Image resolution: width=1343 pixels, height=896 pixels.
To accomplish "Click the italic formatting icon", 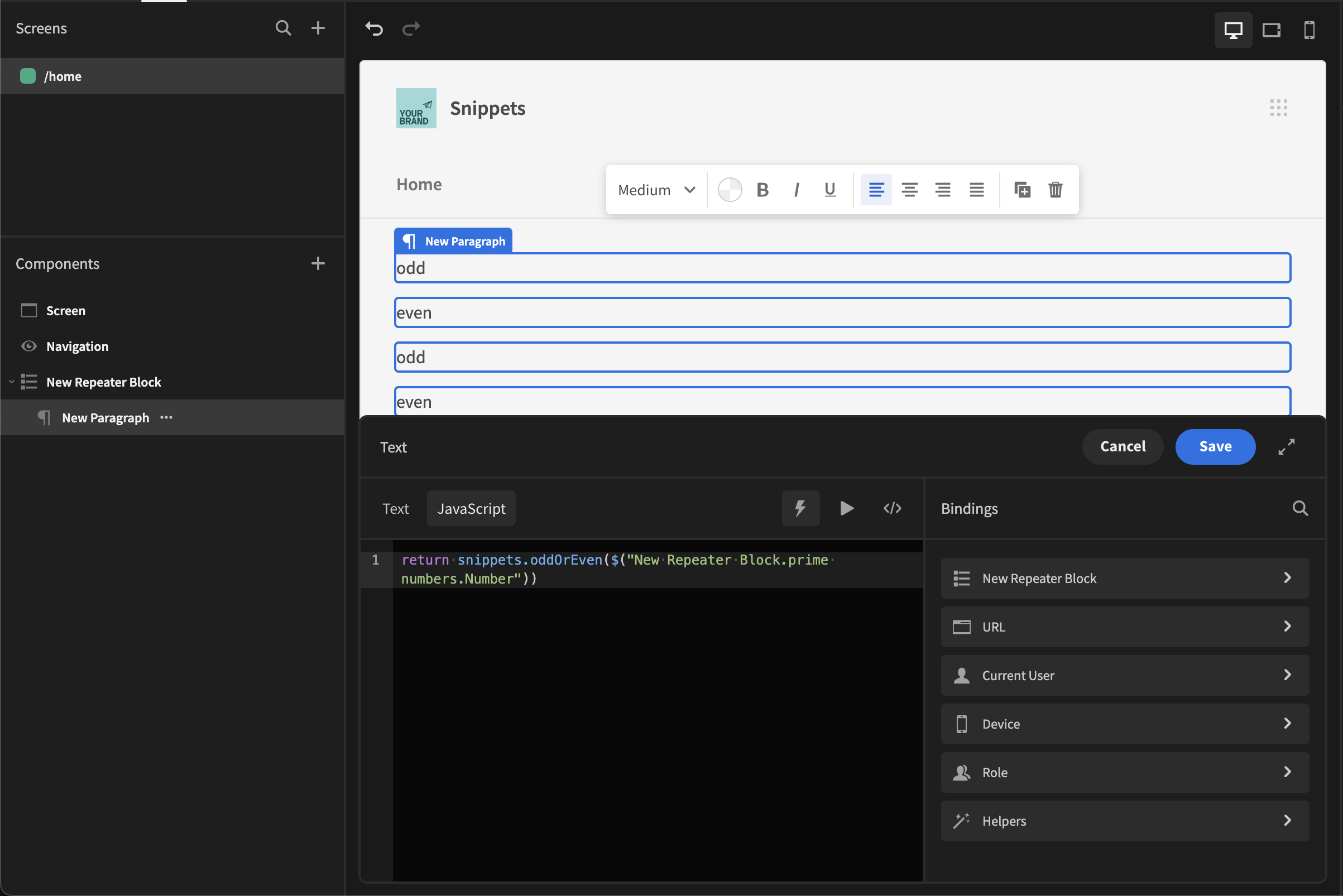I will pos(797,189).
